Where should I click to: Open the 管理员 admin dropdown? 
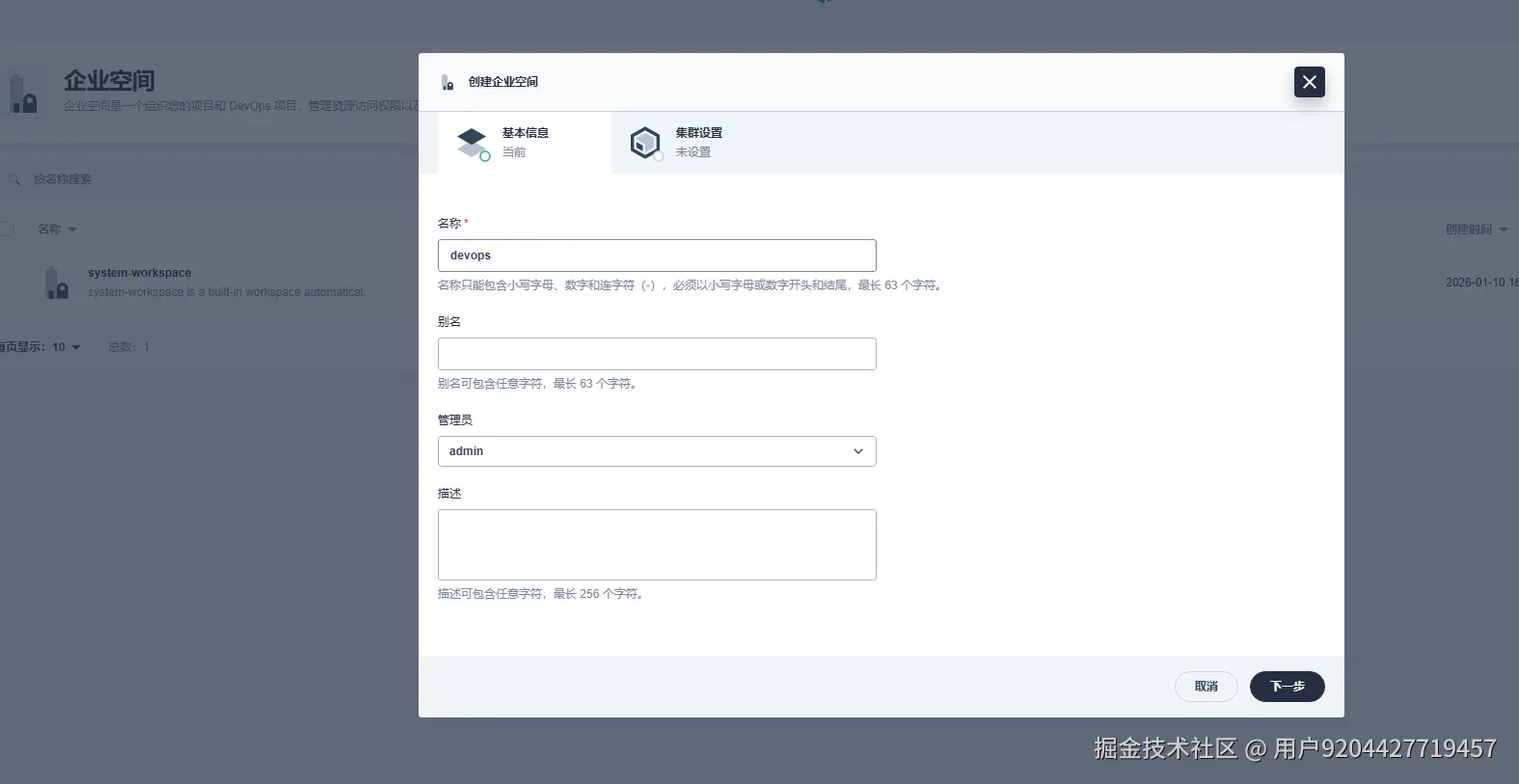[657, 451]
